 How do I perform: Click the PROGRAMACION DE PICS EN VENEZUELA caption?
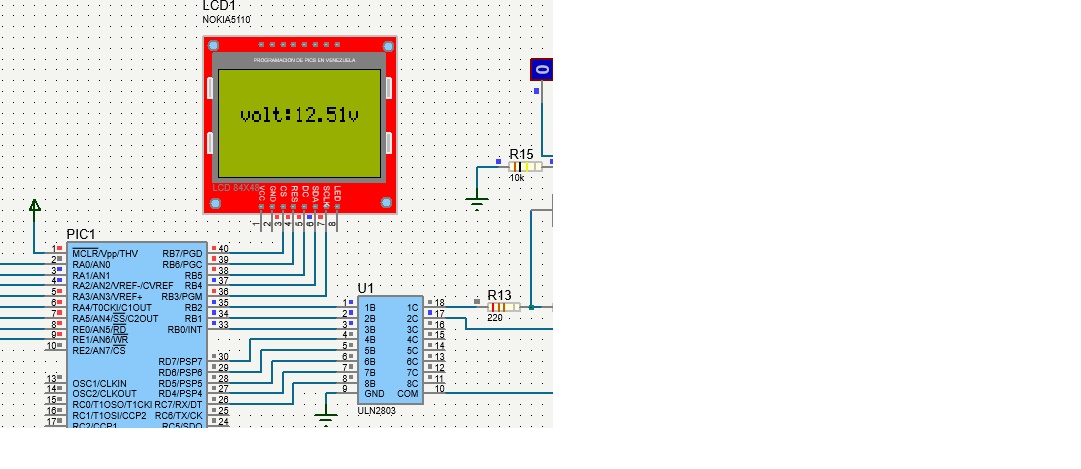305,60
